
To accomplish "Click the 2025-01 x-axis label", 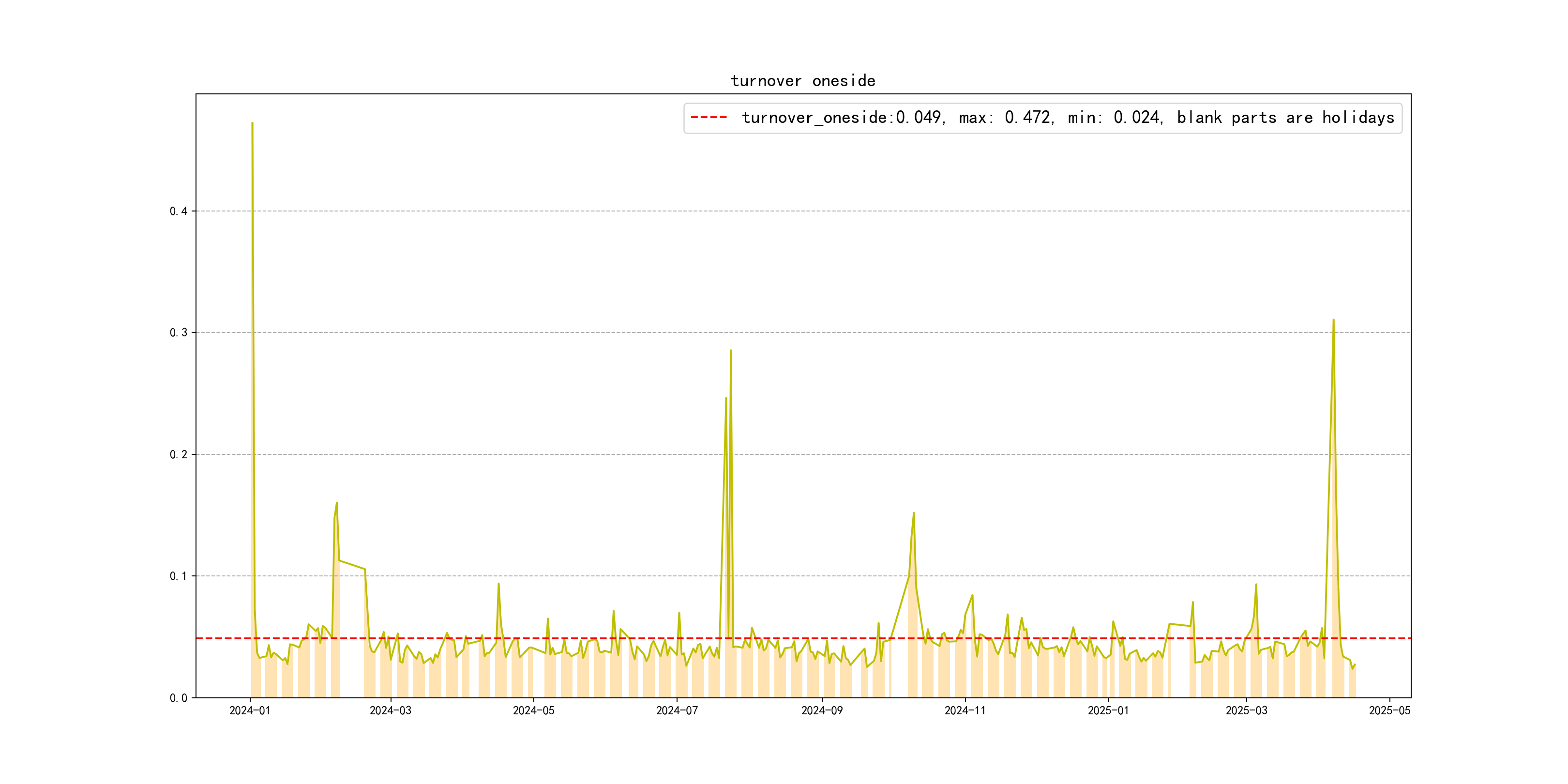I will click(x=1108, y=710).
